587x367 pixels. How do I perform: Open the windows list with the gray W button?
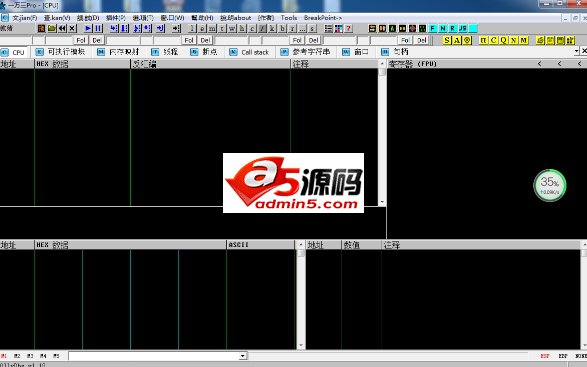pos(232,28)
